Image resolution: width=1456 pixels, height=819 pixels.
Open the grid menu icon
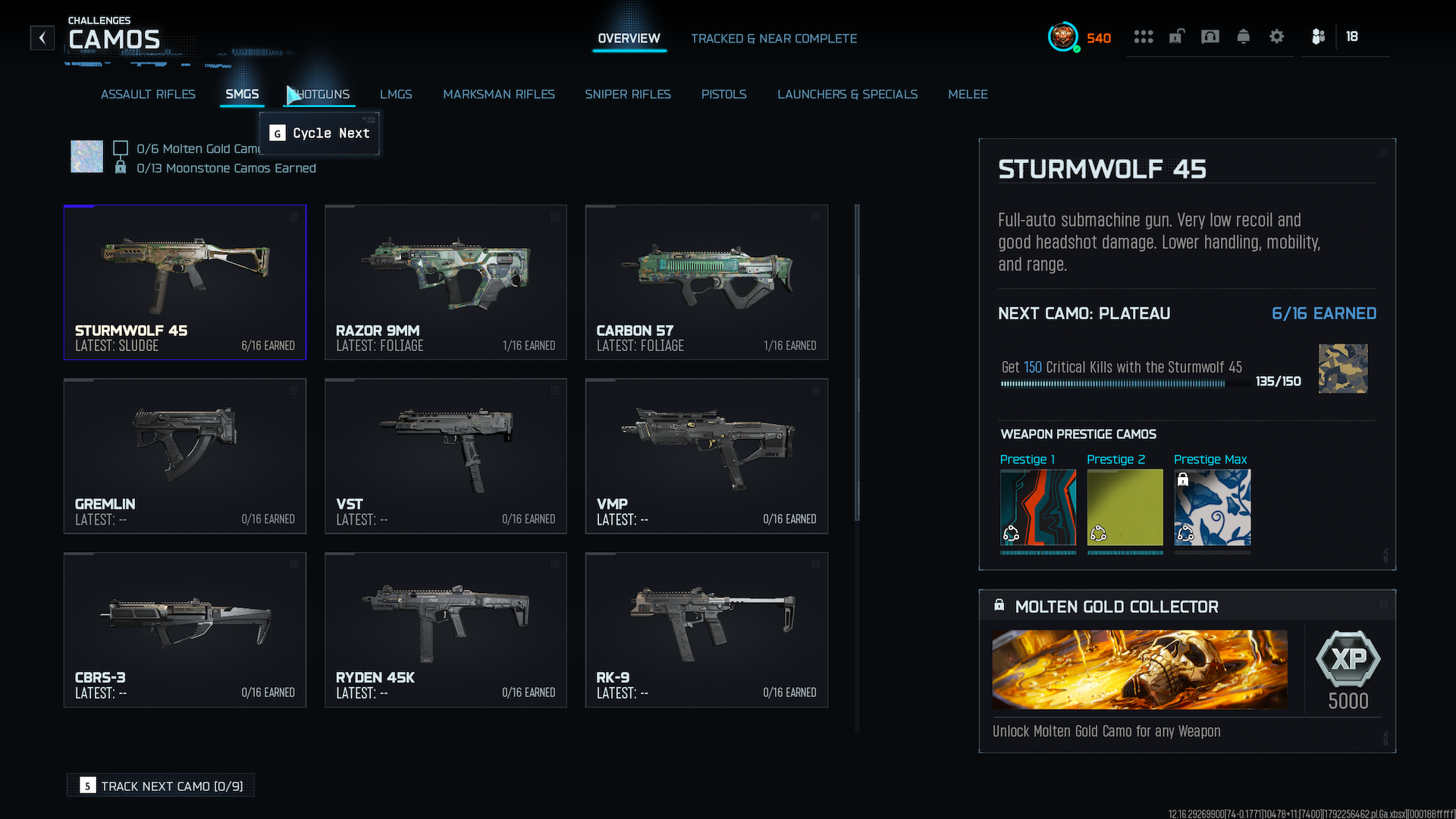pos(1144,36)
